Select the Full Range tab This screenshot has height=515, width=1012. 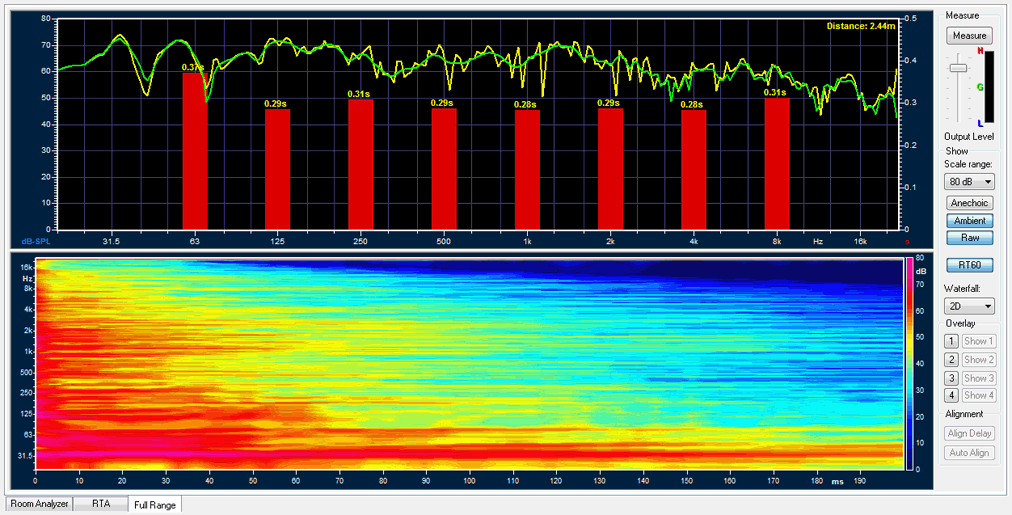pyautogui.click(x=154, y=505)
